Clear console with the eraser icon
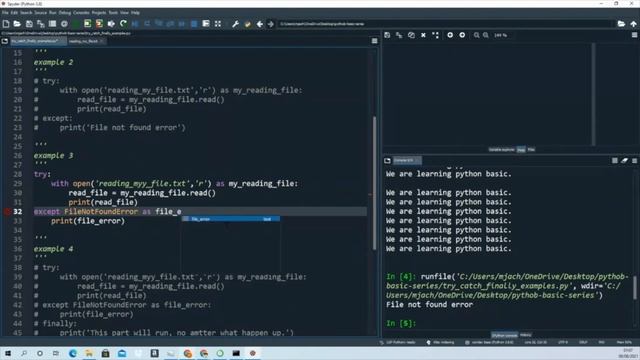 click(x=624, y=161)
